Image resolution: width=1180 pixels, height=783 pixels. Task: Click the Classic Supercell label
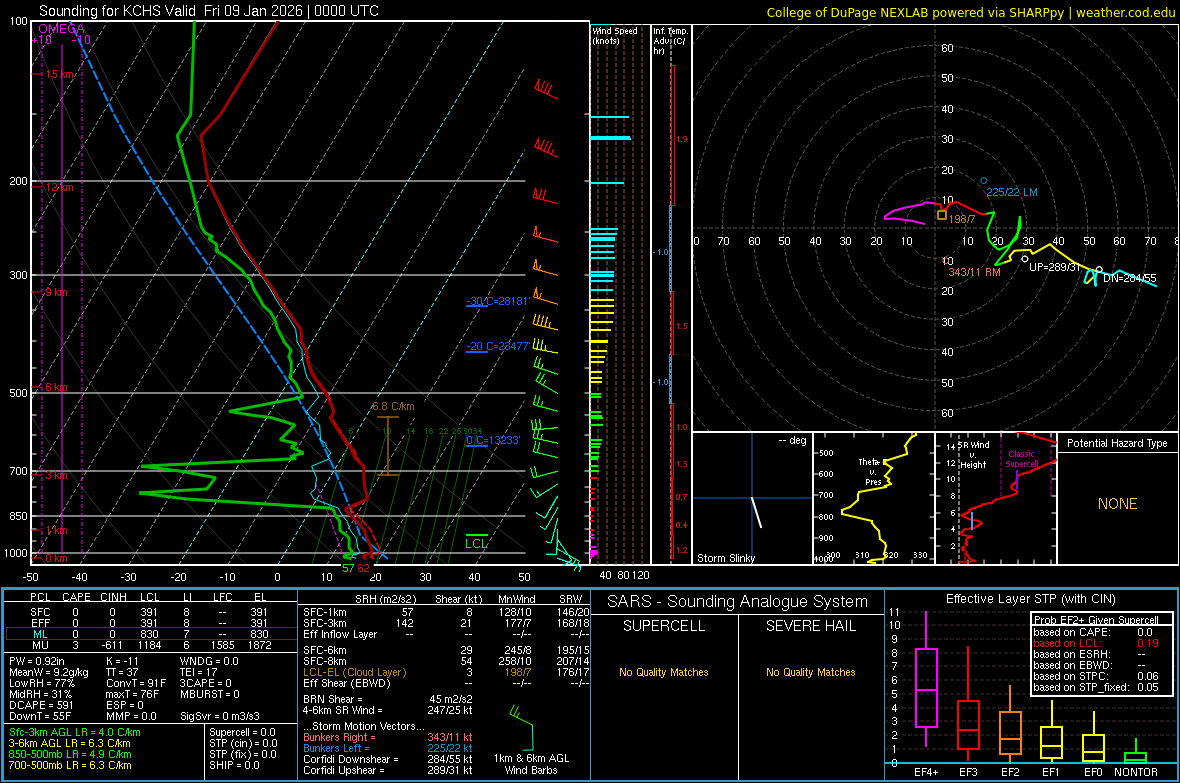point(1021,459)
